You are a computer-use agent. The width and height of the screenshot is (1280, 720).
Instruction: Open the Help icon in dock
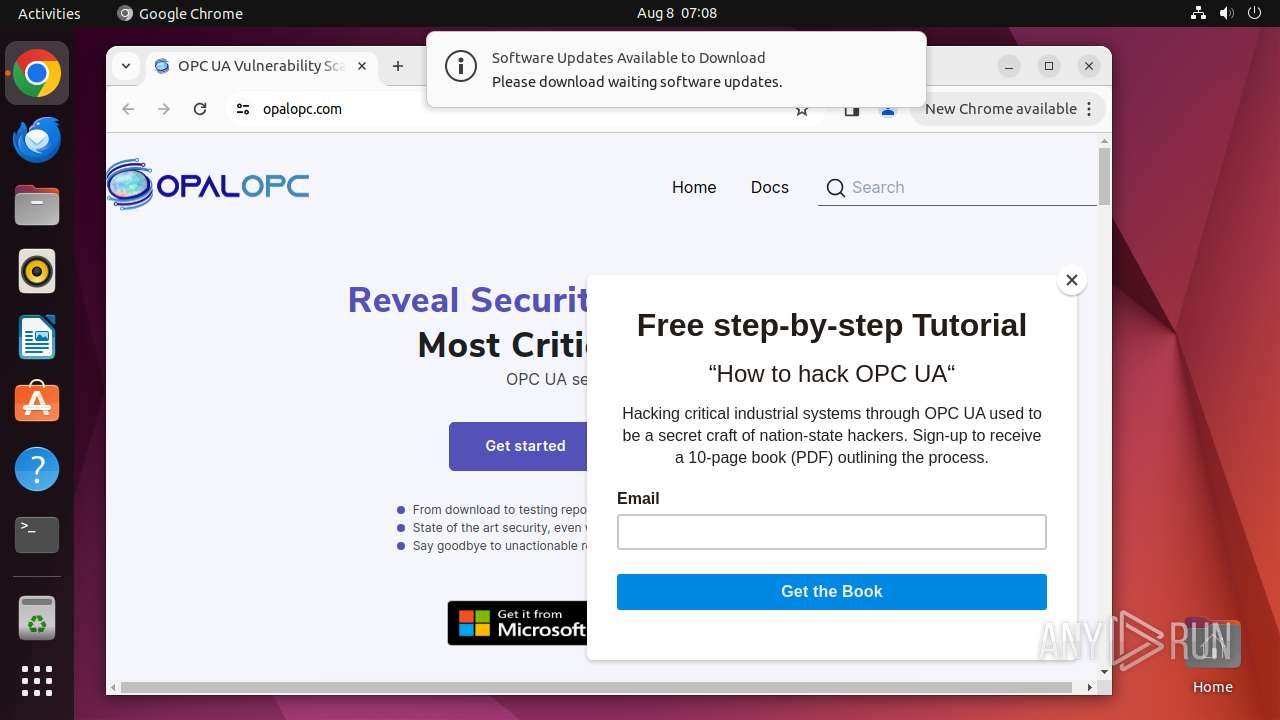coord(37,469)
